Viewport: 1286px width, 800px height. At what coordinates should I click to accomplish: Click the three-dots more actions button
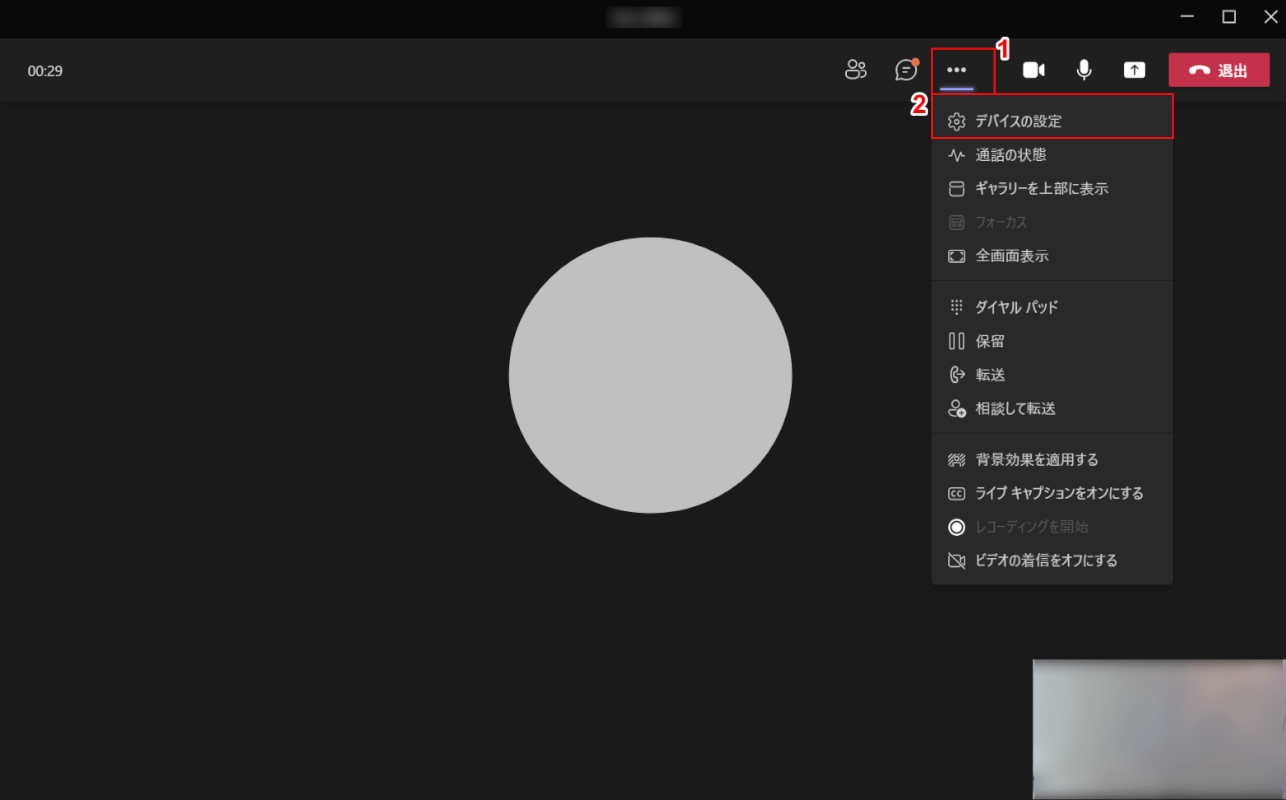point(957,70)
